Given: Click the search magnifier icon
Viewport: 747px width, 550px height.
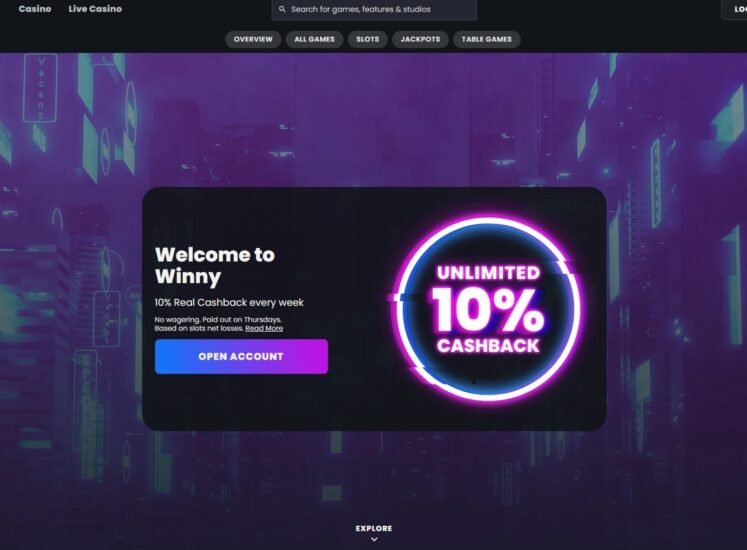Looking at the screenshot, I should click(x=282, y=9).
